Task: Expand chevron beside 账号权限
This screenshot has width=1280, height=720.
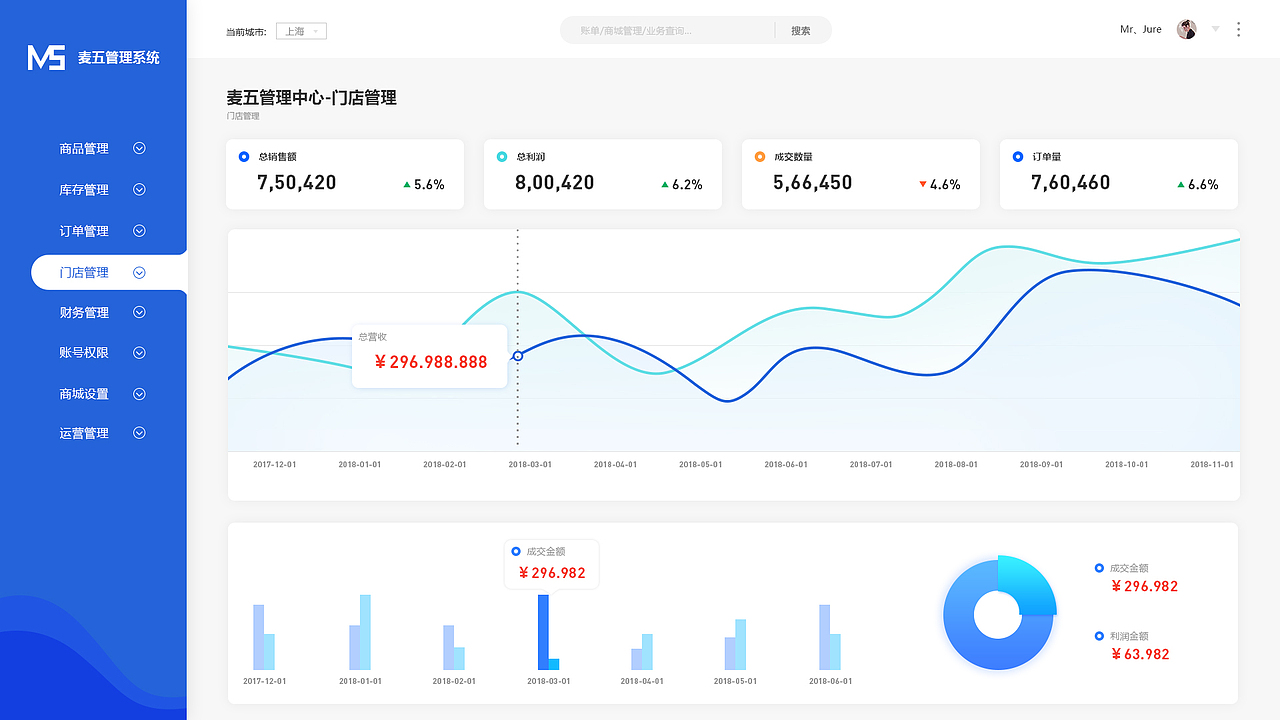Action: (140, 352)
